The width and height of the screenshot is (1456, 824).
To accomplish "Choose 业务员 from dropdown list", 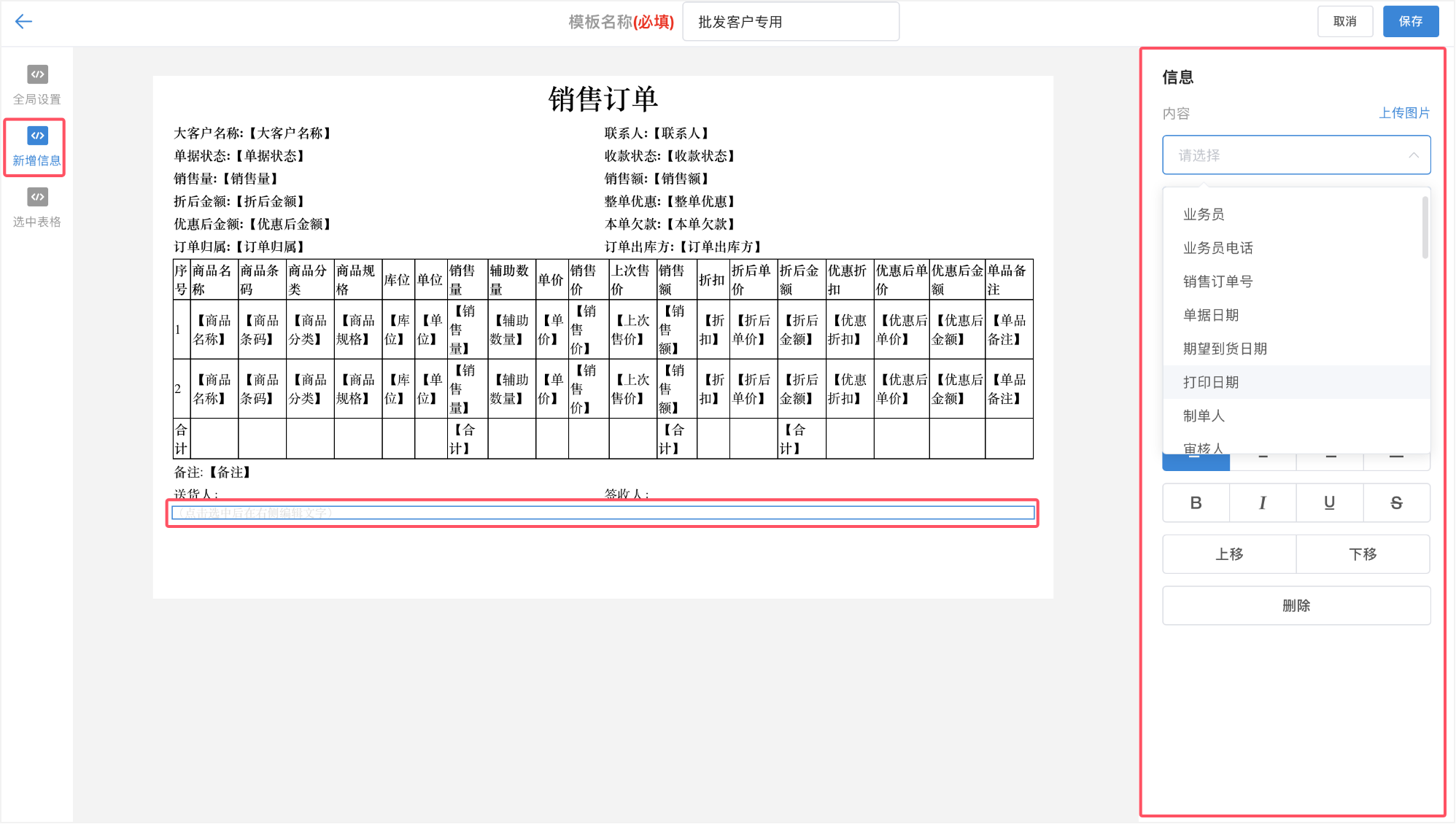I will (1204, 214).
